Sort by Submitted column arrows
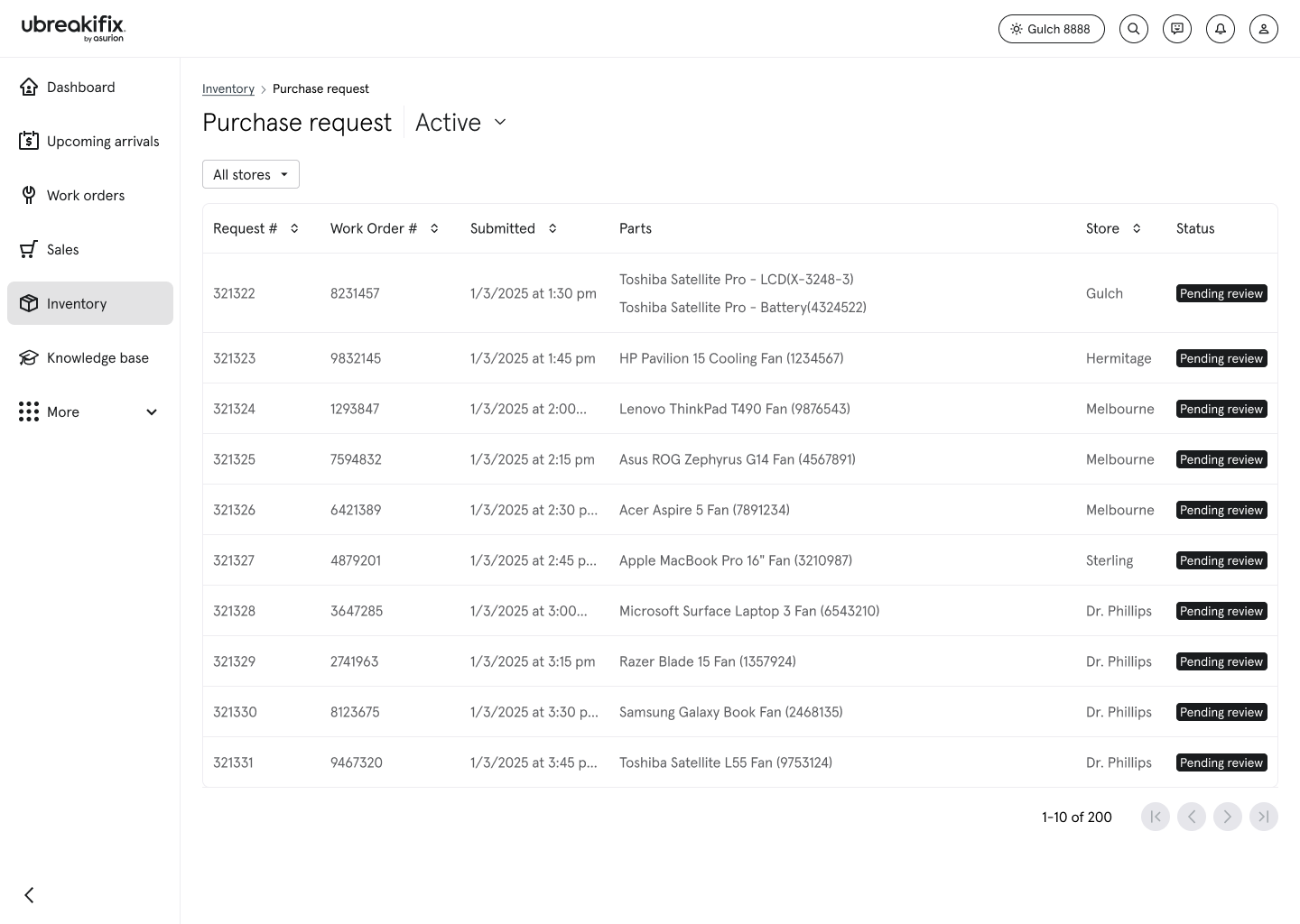Viewport: 1300px width, 924px height. [x=552, y=228]
